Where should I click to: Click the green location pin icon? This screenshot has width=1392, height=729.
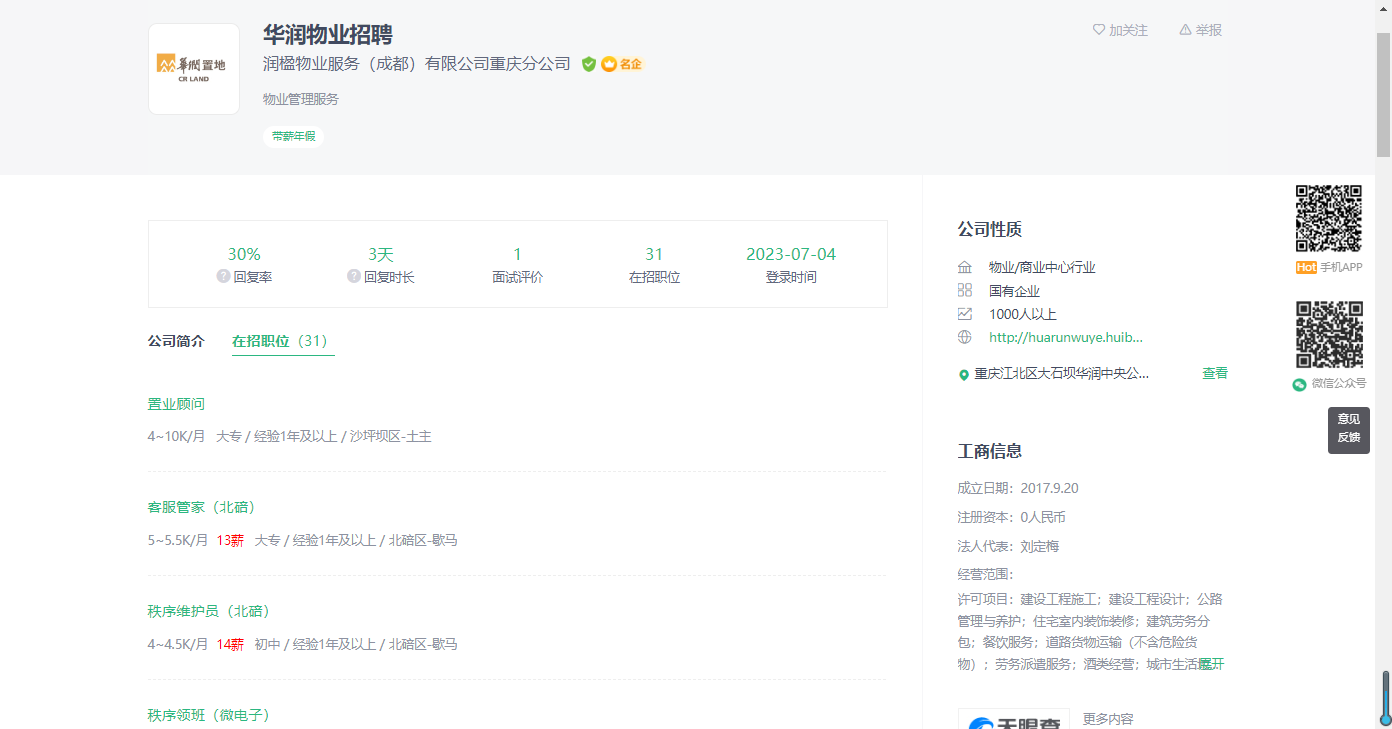[x=964, y=375]
